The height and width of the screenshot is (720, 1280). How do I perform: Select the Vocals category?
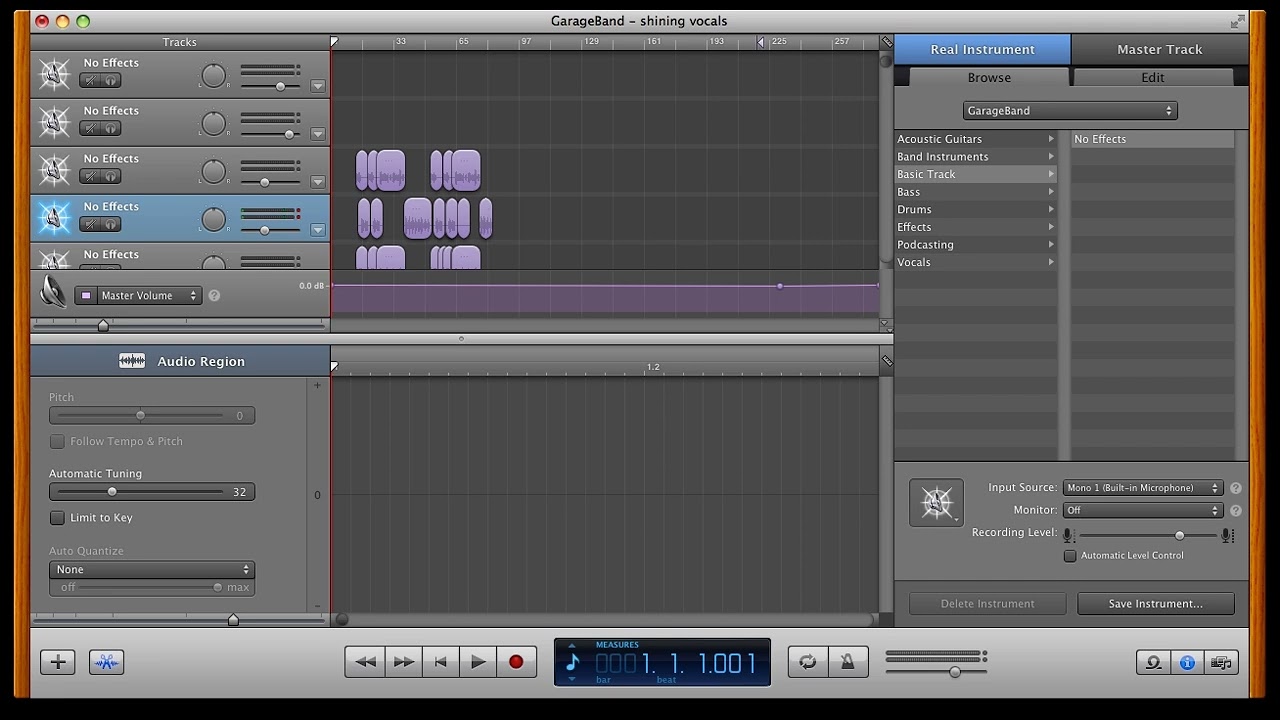pyautogui.click(x=976, y=262)
